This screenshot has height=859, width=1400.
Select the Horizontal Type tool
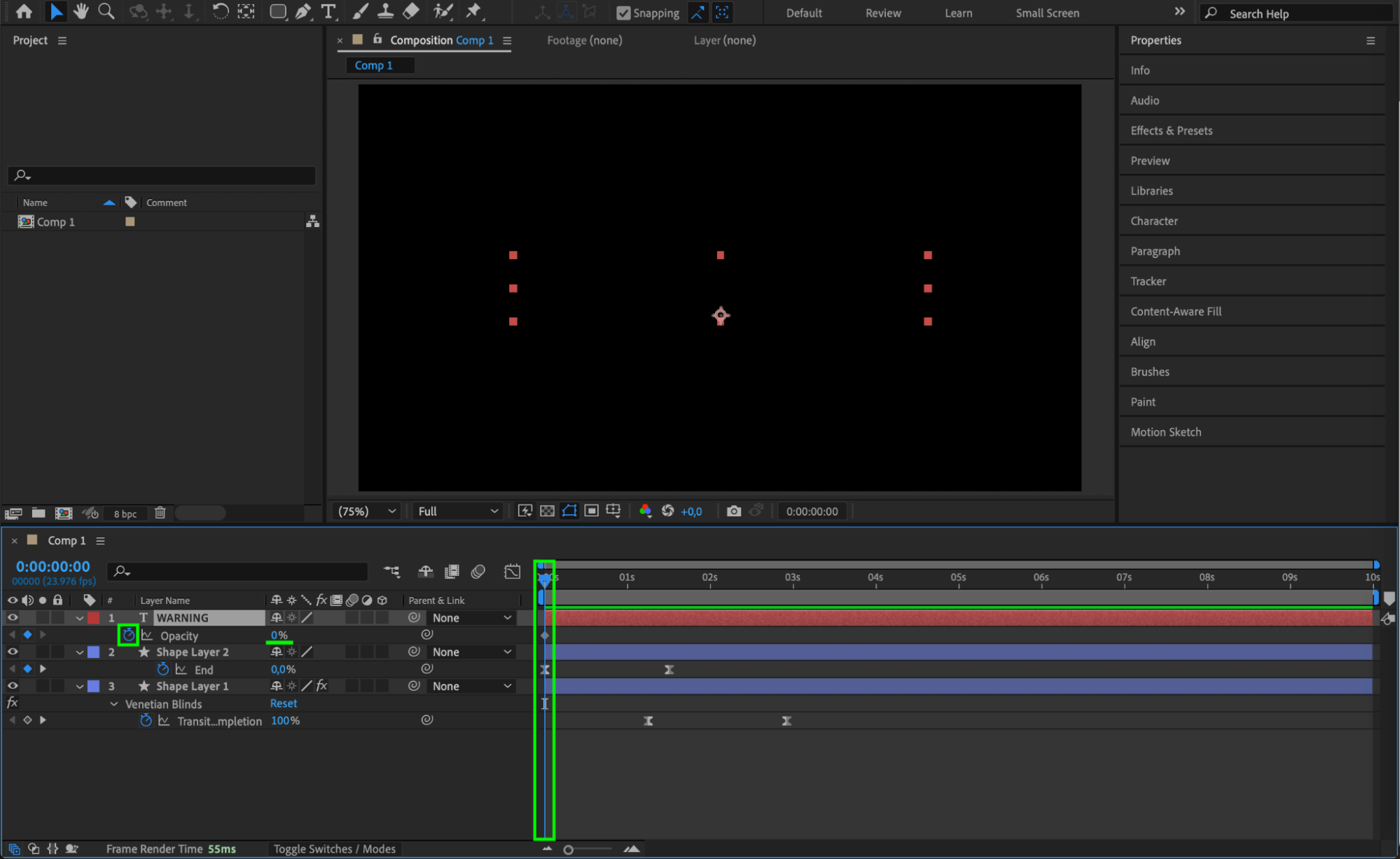[328, 11]
